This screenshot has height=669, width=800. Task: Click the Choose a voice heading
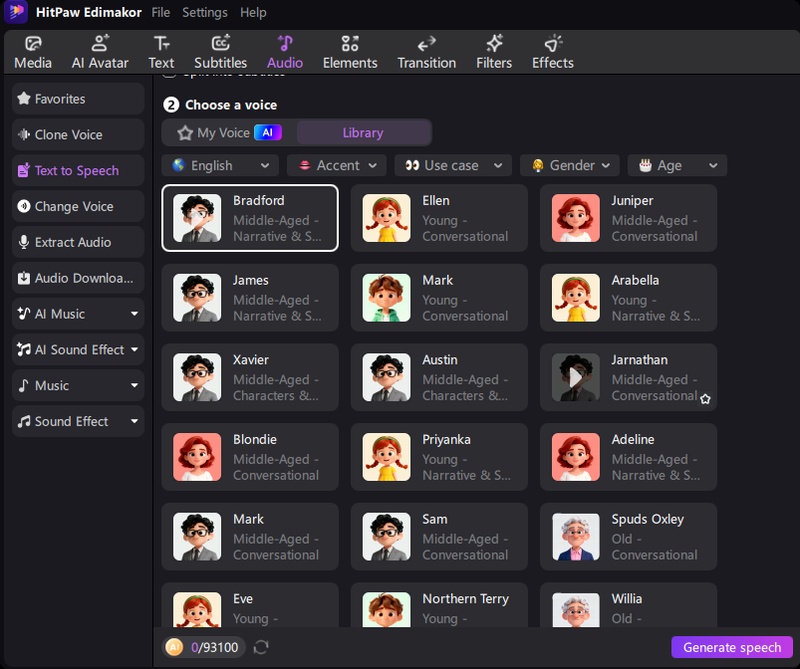(x=231, y=105)
